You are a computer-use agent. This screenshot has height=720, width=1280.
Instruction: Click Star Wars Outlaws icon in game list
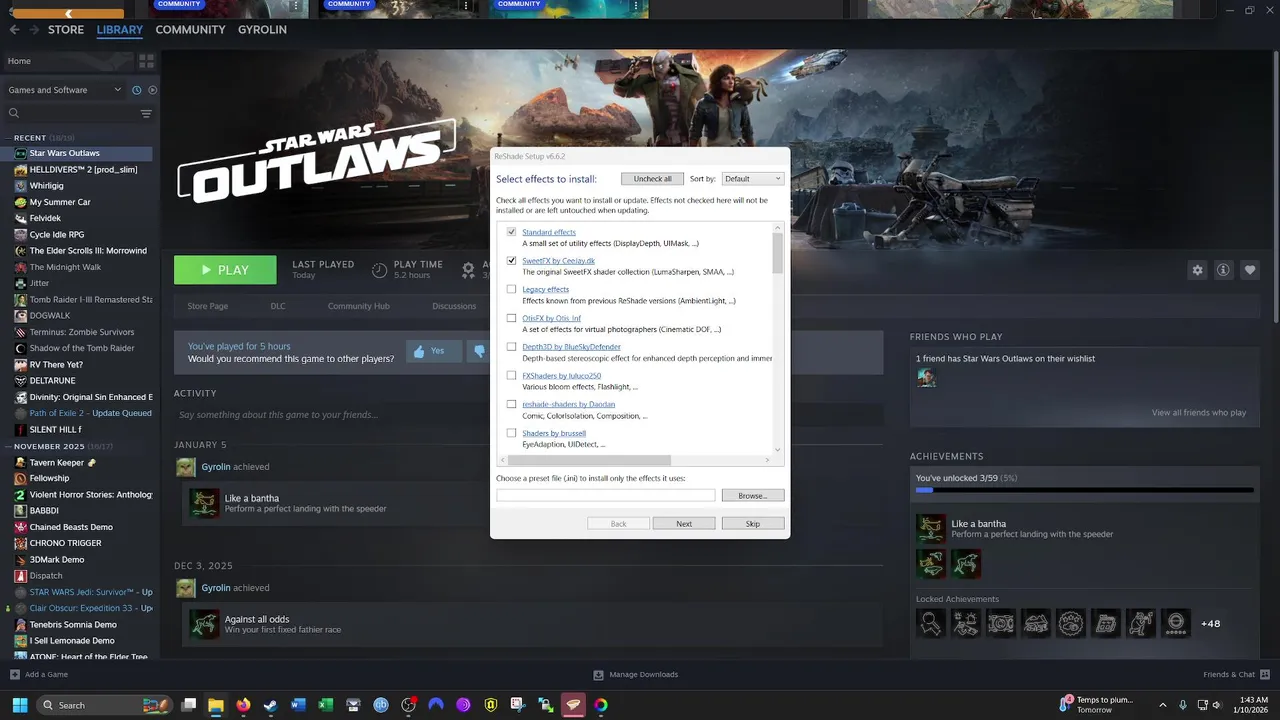21,153
